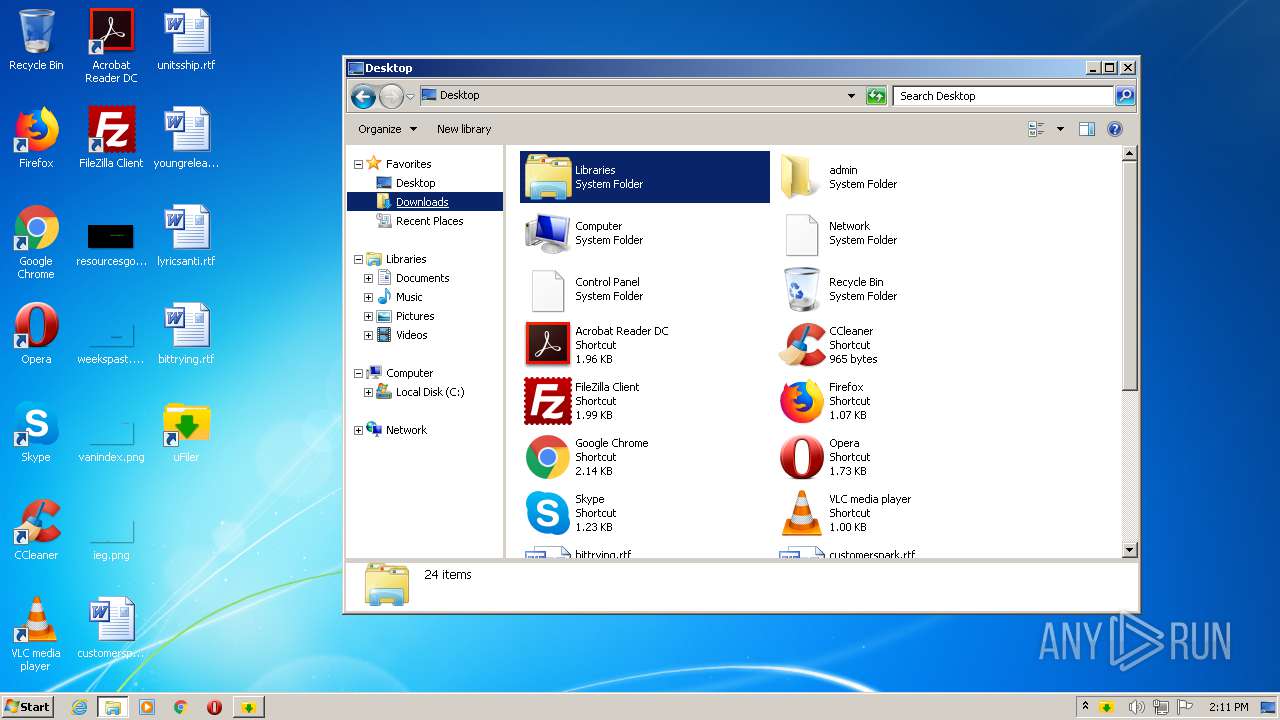Select the Libraries system folder
The image size is (1280, 720).
point(645,177)
